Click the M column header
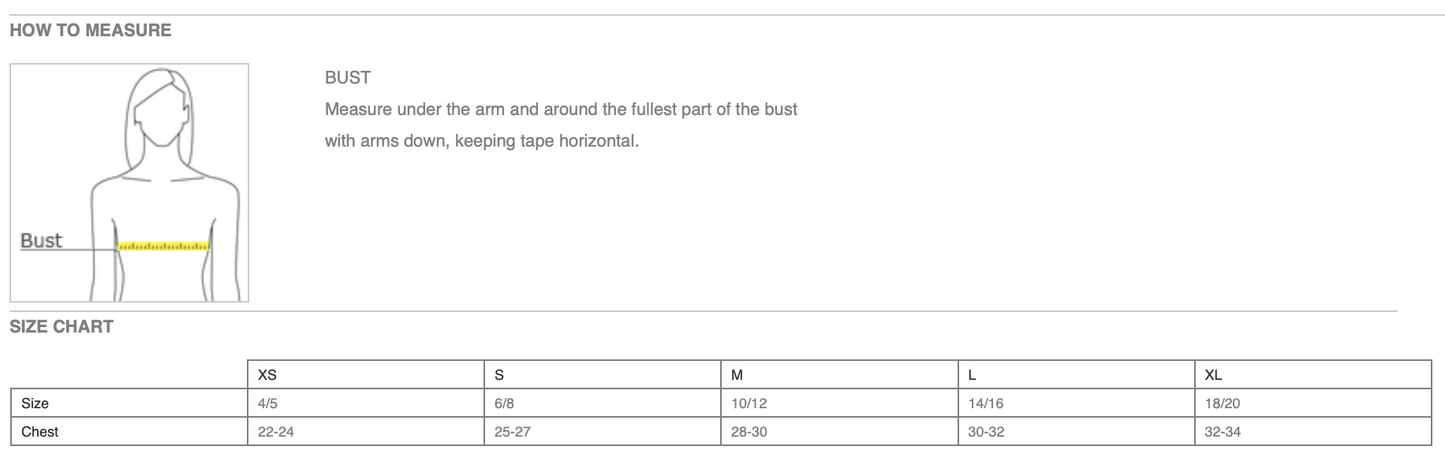 [x=737, y=375]
